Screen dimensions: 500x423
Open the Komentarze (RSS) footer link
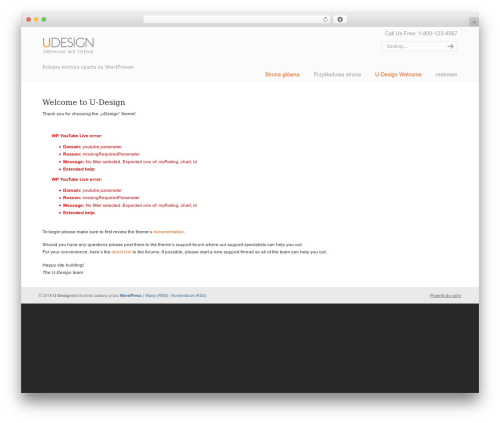pyautogui.click(x=189, y=296)
